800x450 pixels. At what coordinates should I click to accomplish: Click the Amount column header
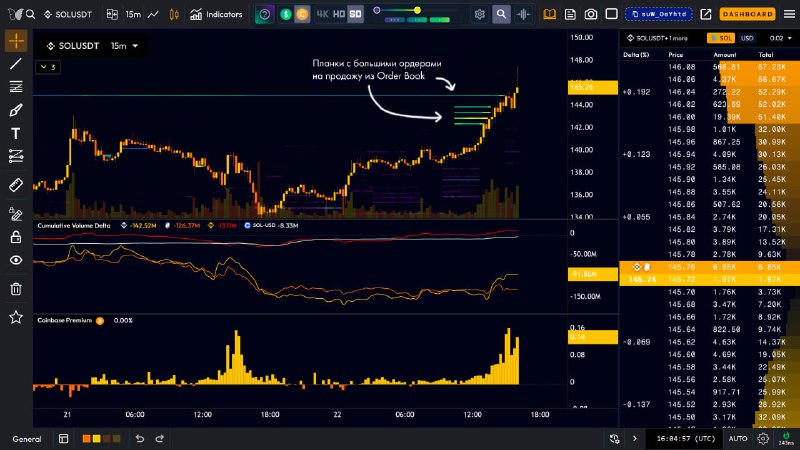click(x=724, y=55)
